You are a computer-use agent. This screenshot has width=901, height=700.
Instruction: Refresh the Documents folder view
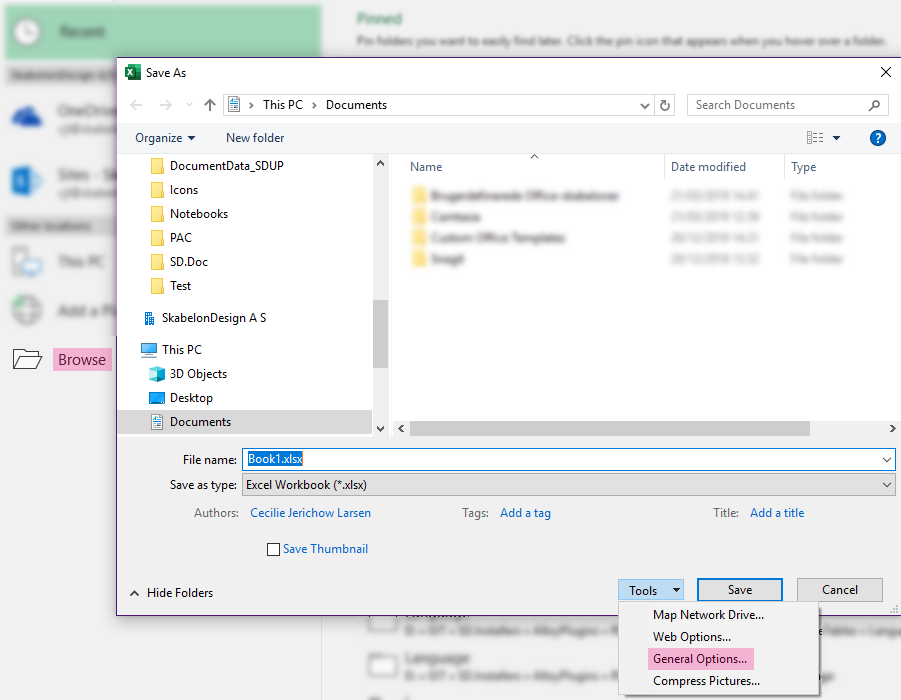[665, 105]
